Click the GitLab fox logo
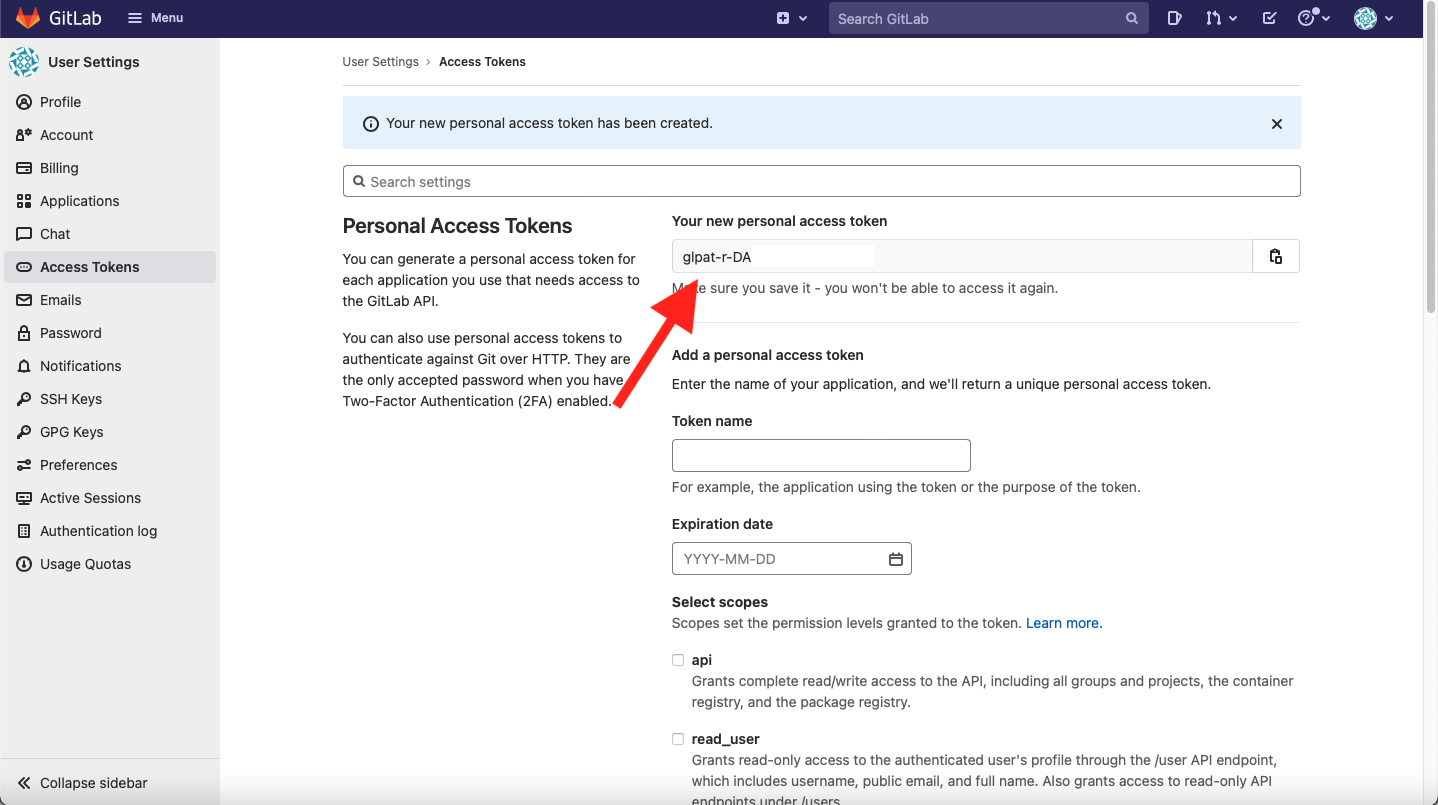This screenshot has width=1438, height=805. pos(28,18)
